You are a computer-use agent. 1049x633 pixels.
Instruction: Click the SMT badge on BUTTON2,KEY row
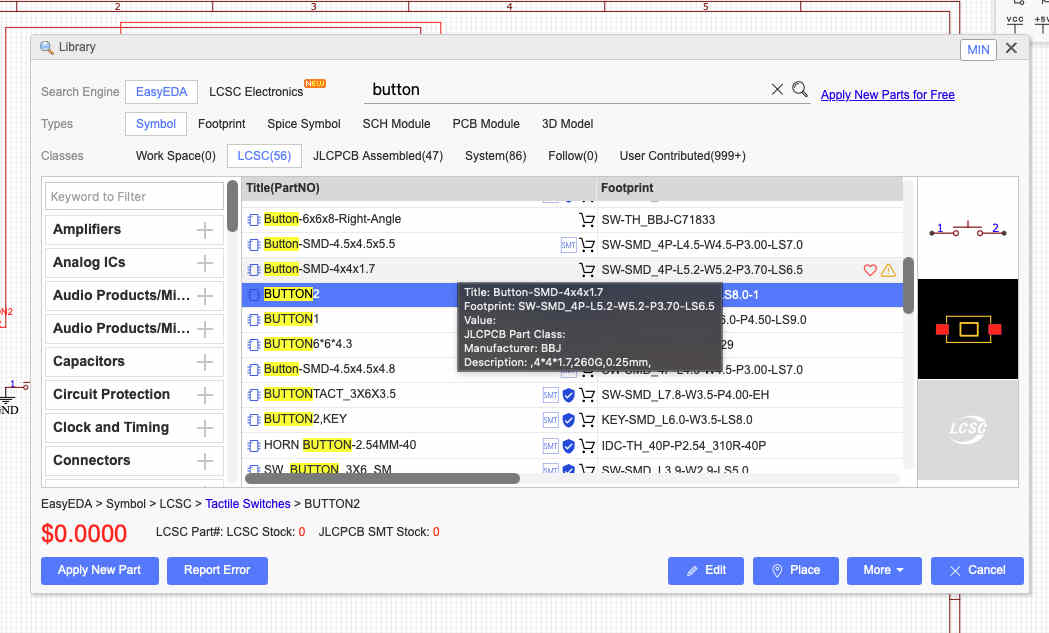551,420
